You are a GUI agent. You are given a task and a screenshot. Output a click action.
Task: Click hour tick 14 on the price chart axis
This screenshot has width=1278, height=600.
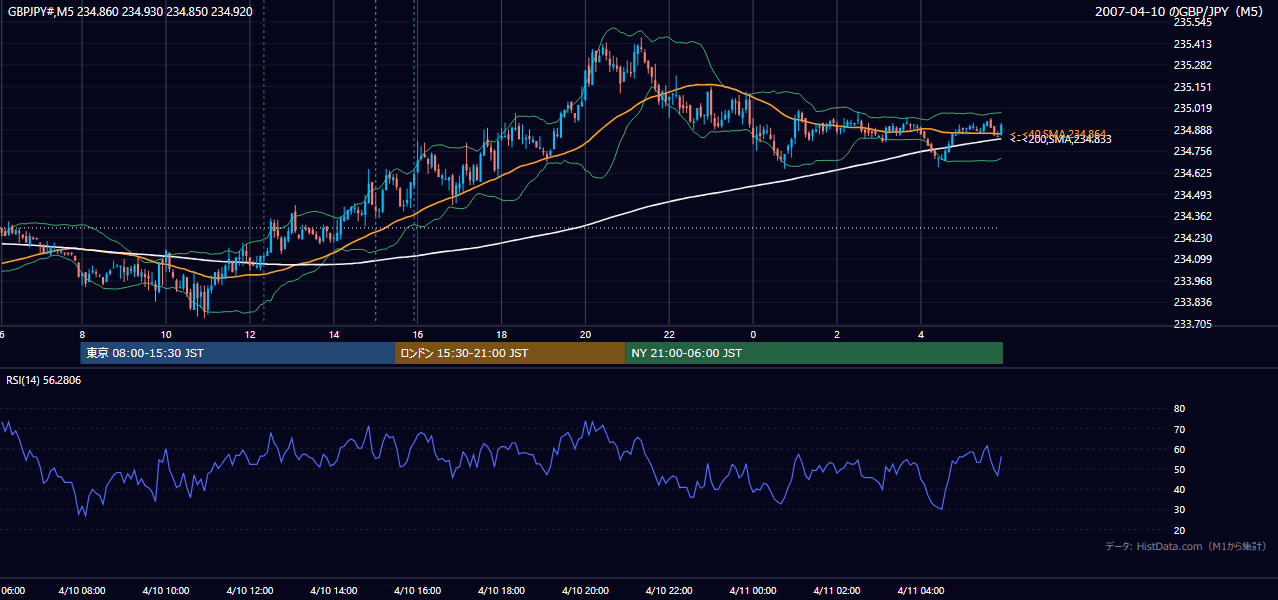click(334, 334)
